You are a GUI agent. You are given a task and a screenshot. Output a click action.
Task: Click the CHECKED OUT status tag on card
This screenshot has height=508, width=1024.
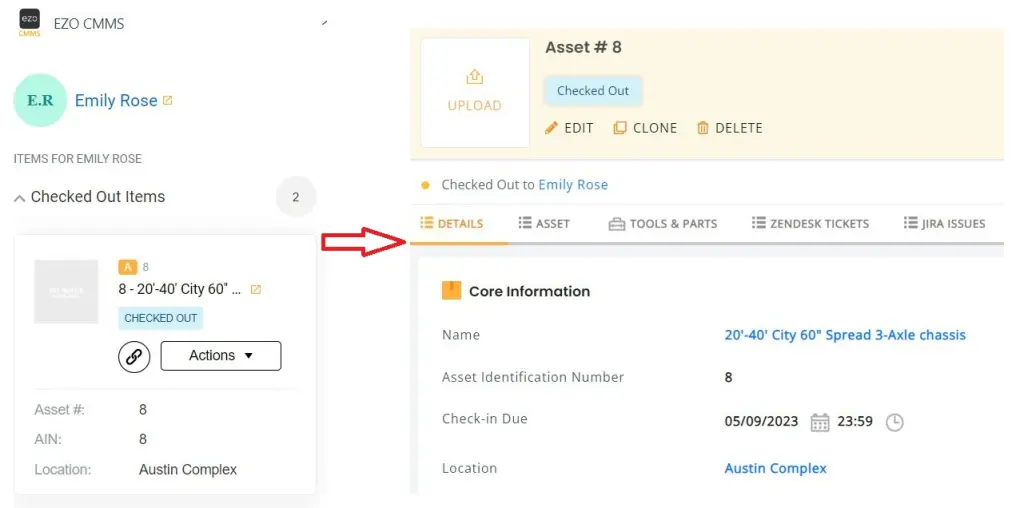click(x=161, y=318)
